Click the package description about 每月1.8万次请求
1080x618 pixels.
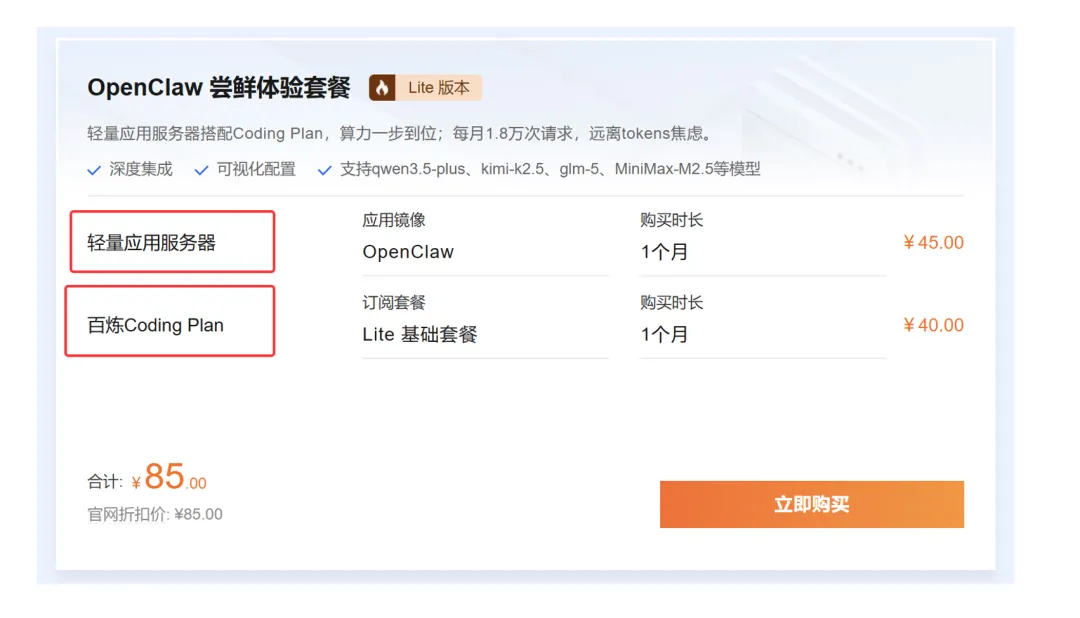pos(399,133)
